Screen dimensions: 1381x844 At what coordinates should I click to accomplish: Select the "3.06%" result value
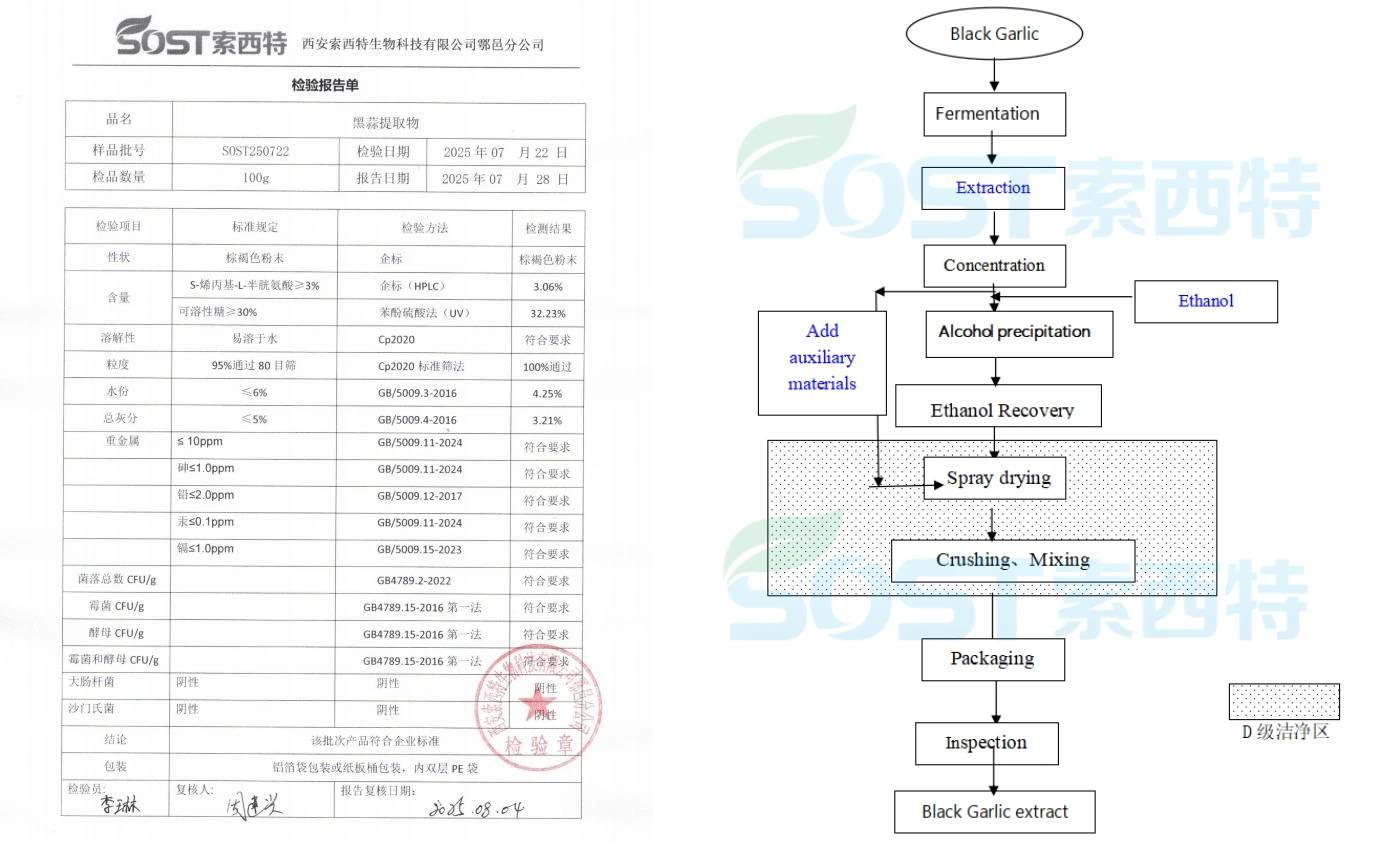point(548,287)
